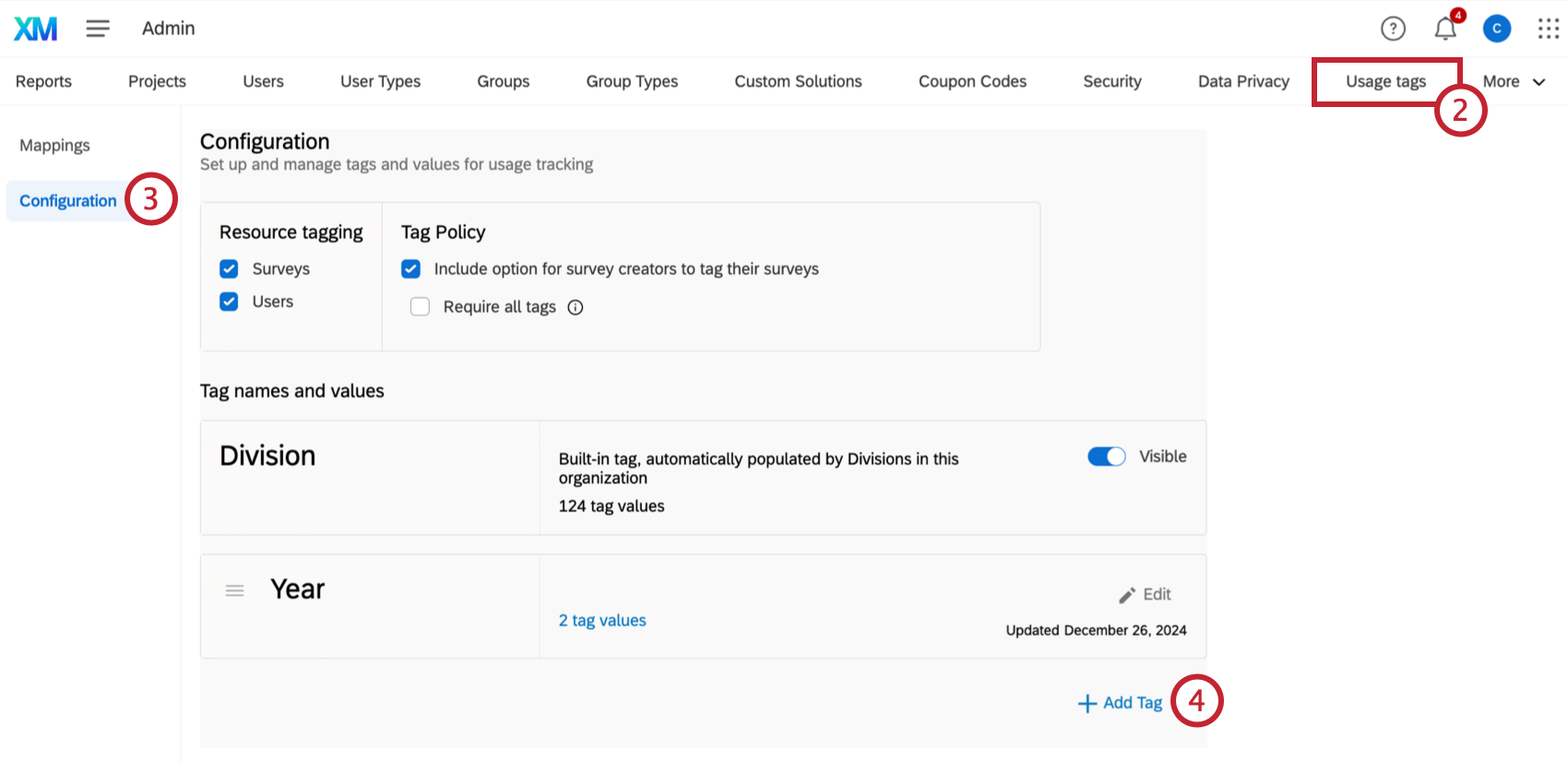Click the Add Tag button

coord(1121,703)
